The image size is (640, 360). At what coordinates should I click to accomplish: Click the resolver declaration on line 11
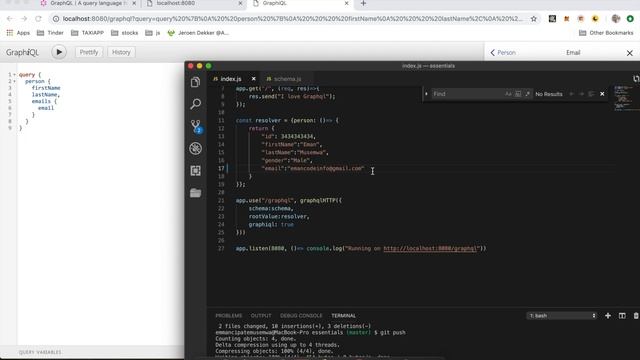[x=287, y=120]
